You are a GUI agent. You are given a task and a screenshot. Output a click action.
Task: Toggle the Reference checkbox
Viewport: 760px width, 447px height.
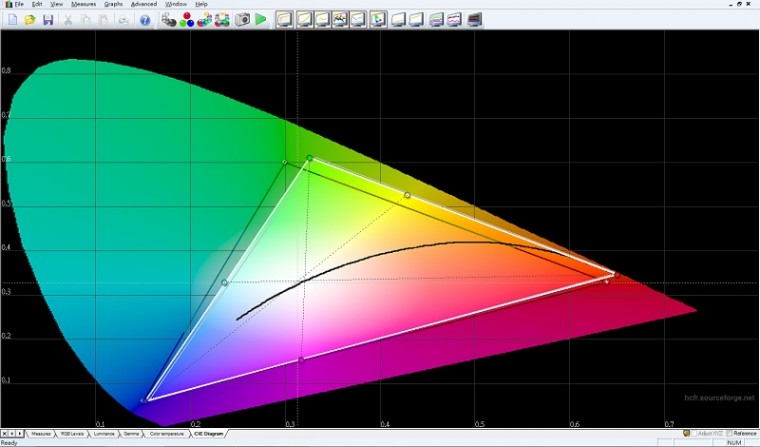(727, 433)
